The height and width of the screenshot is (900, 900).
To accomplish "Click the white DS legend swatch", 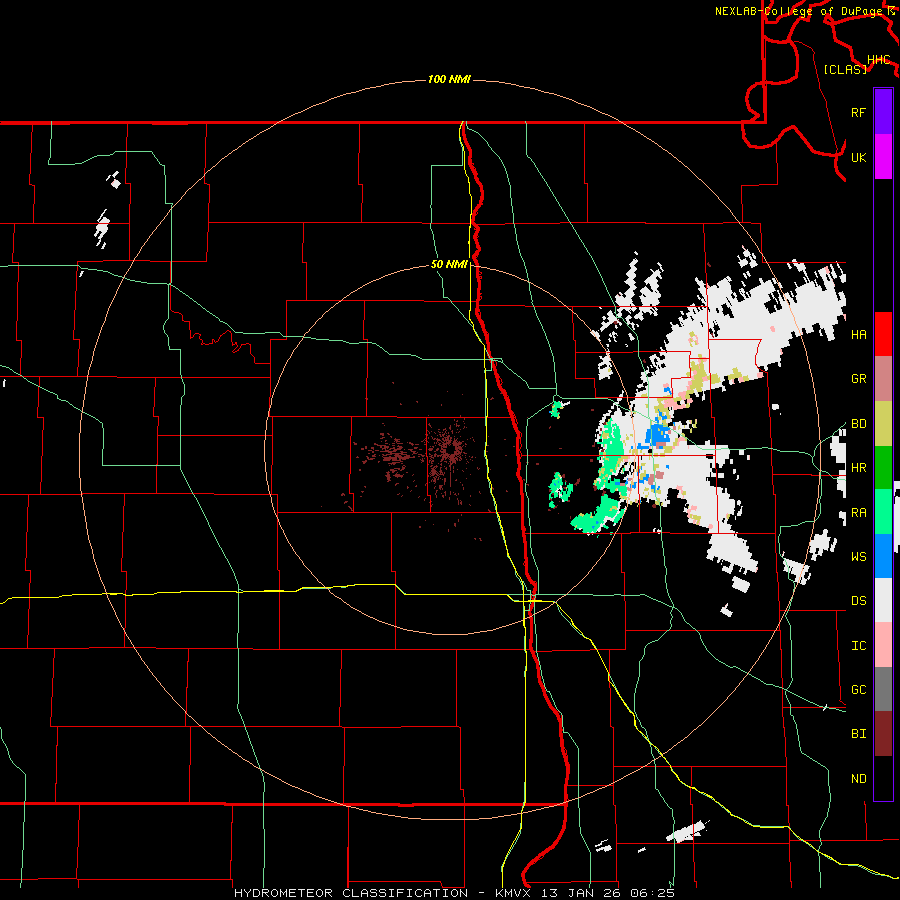I will (883, 600).
